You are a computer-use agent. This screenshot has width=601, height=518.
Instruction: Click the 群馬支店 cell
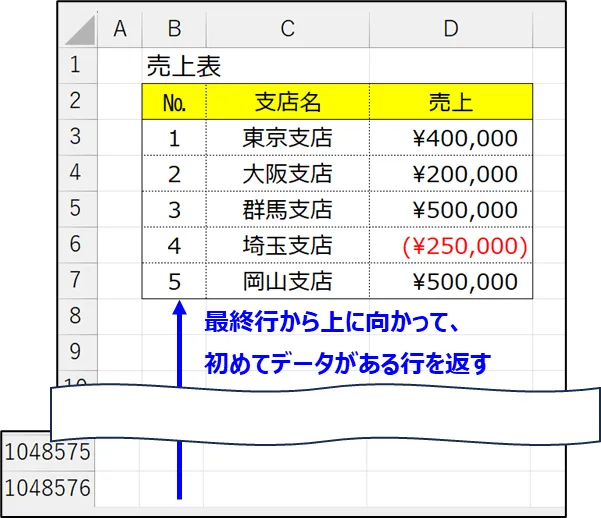click(x=287, y=210)
